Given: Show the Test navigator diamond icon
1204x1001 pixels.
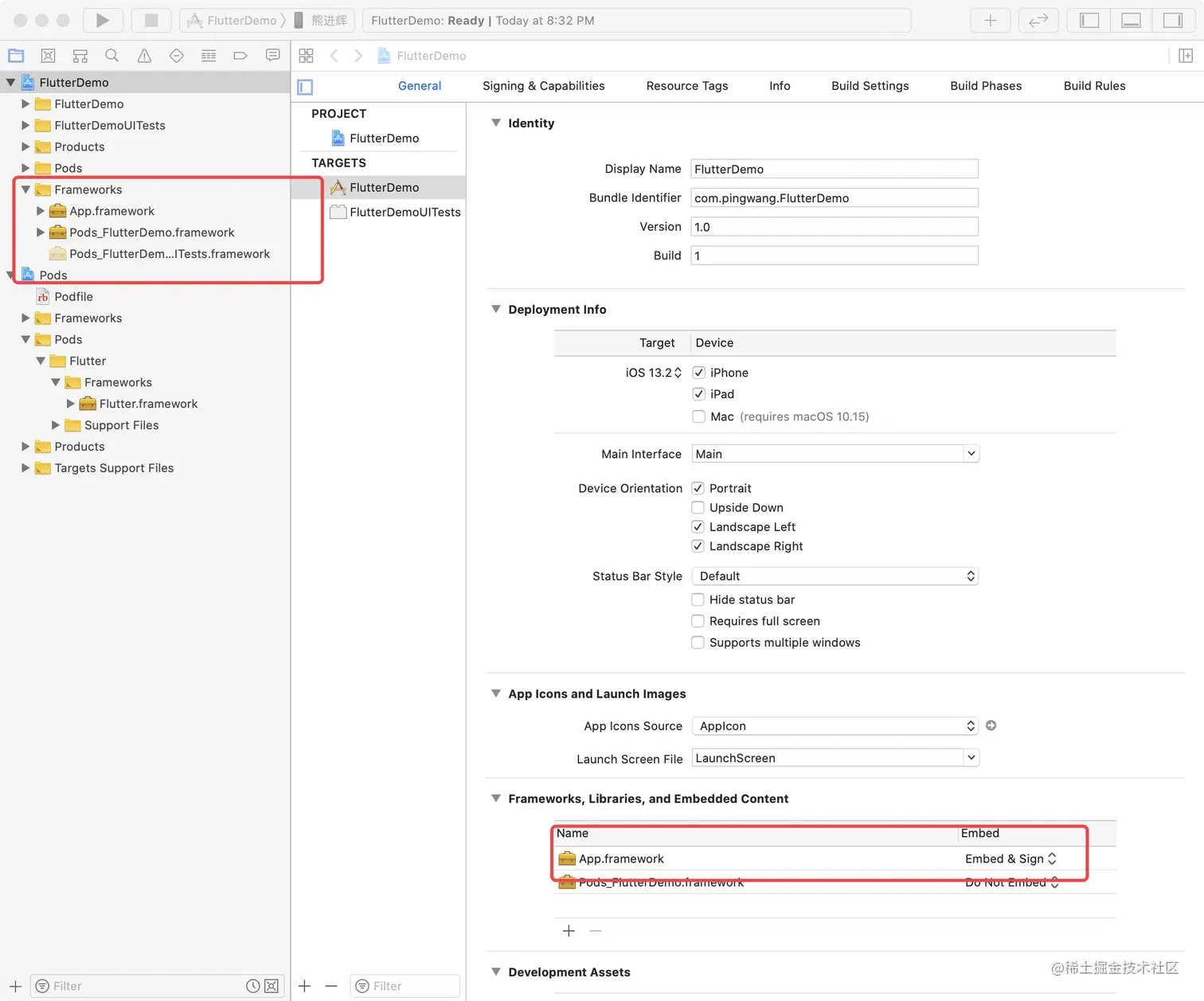Looking at the screenshot, I should point(177,56).
